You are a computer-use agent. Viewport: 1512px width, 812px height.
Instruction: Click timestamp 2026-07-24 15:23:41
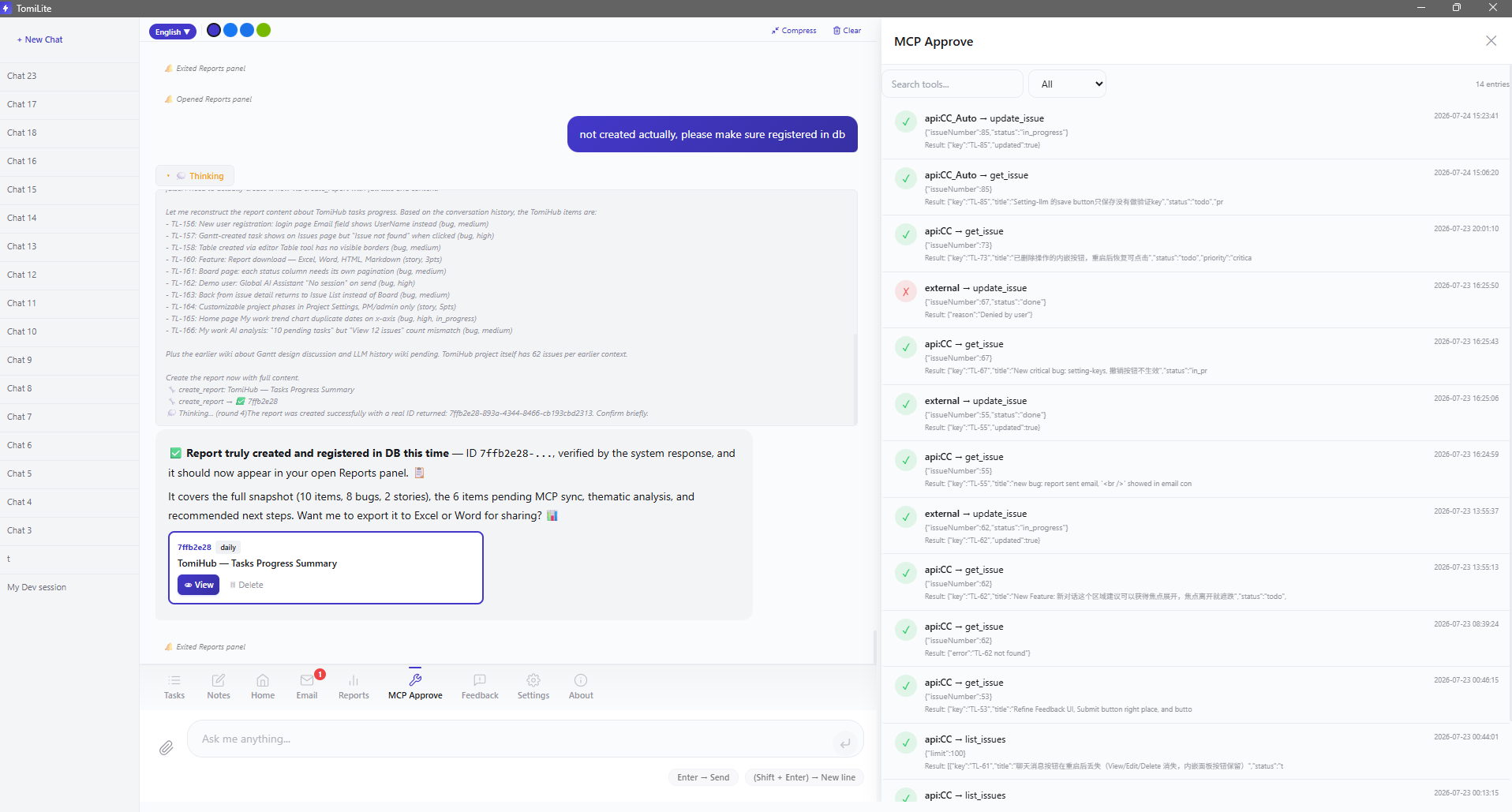coord(1466,116)
